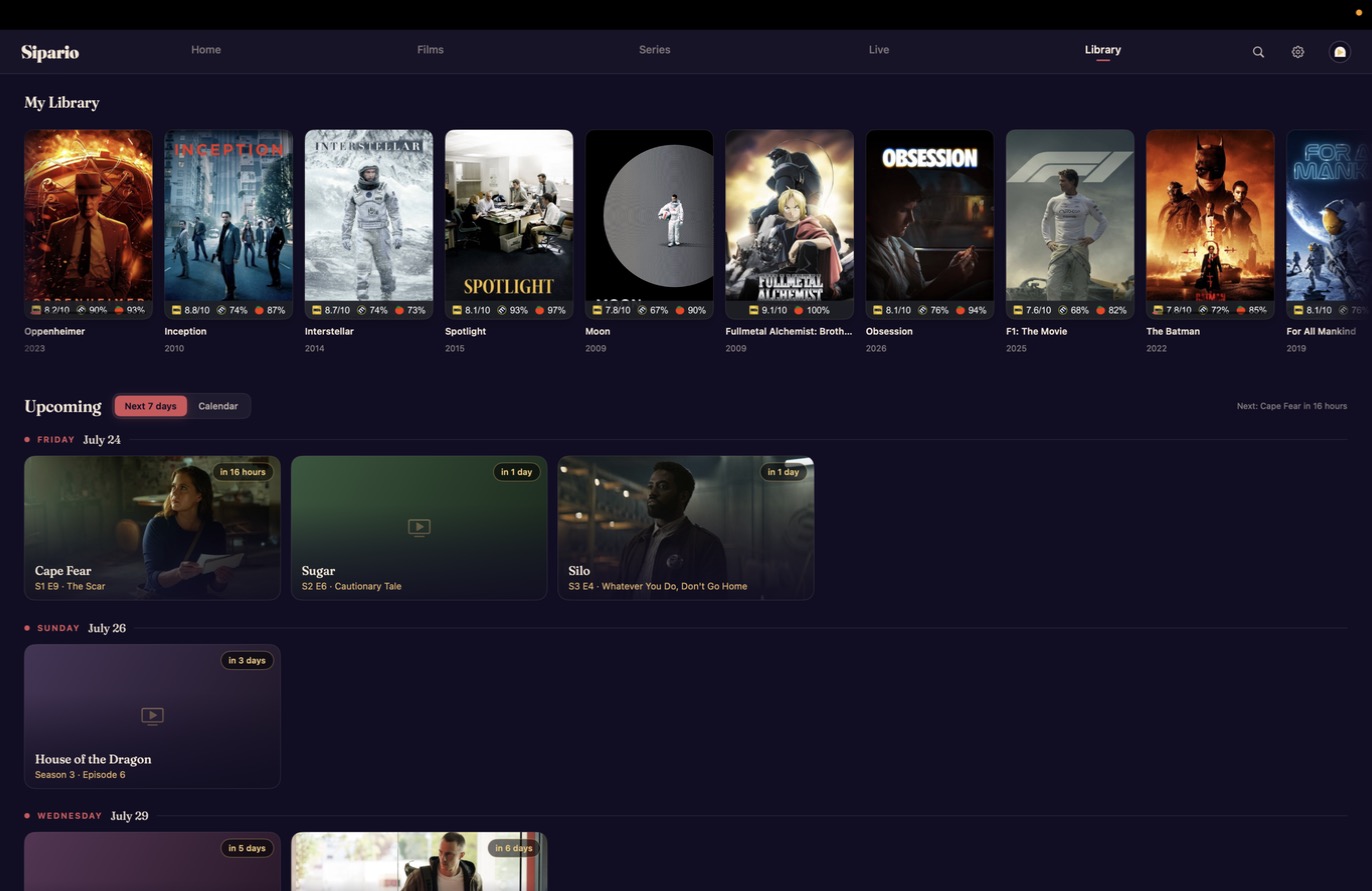Click the "in 1 day" badge on Silo card

[784, 472]
